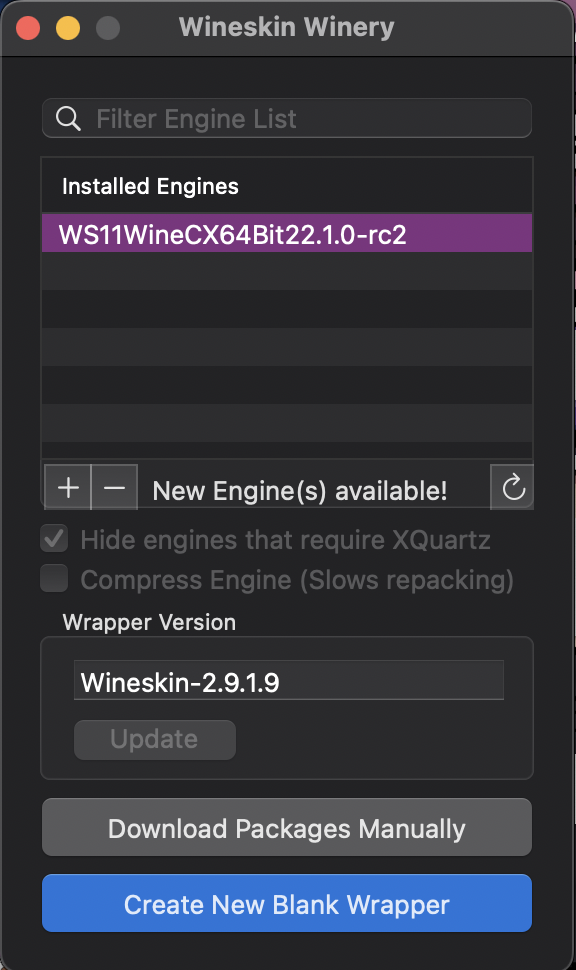Open Download Packages Manually
The height and width of the screenshot is (970, 576).
point(287,828)
